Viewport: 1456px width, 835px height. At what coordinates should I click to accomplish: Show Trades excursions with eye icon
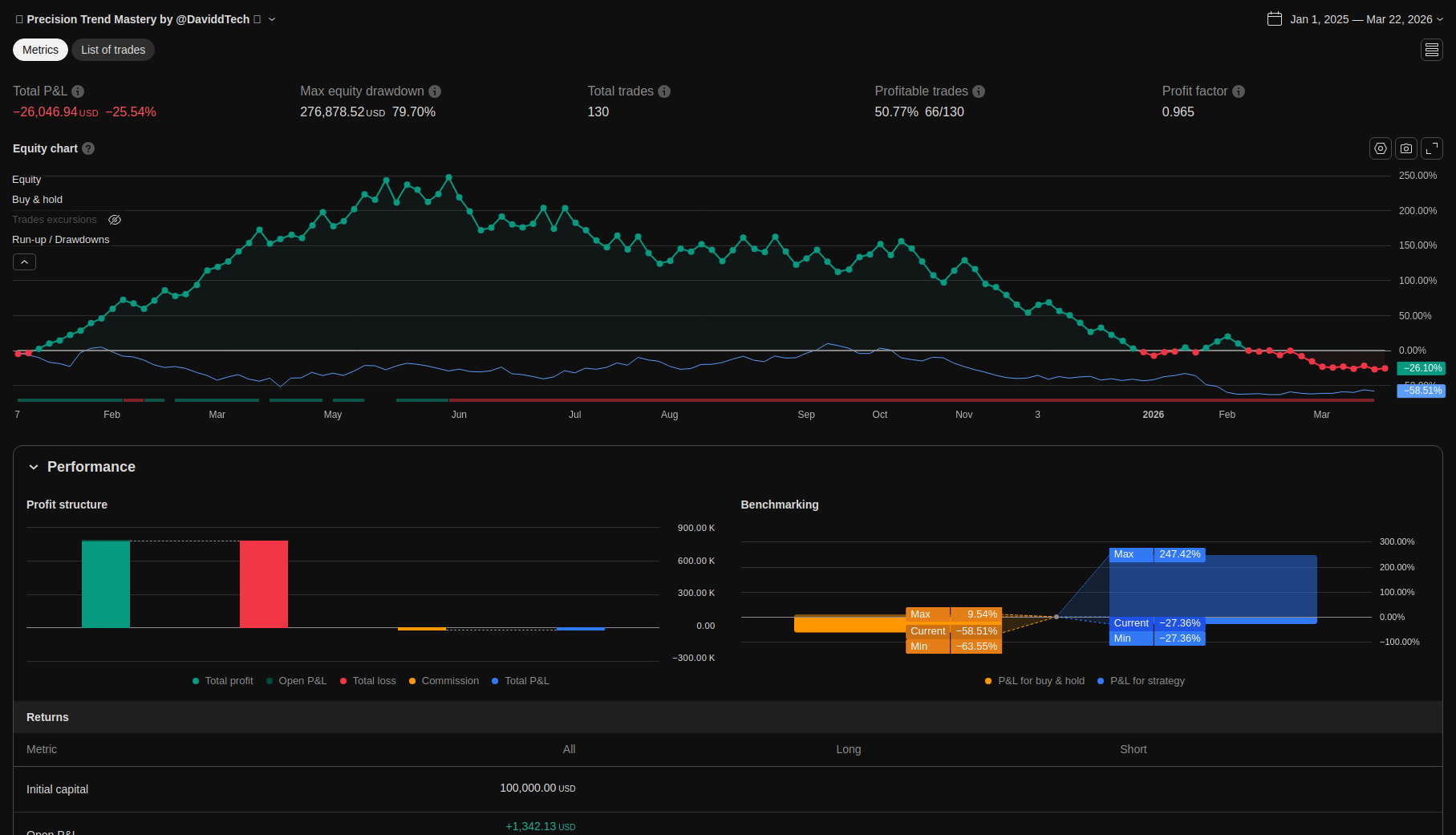pyautogui.click(x=115, y=220)
